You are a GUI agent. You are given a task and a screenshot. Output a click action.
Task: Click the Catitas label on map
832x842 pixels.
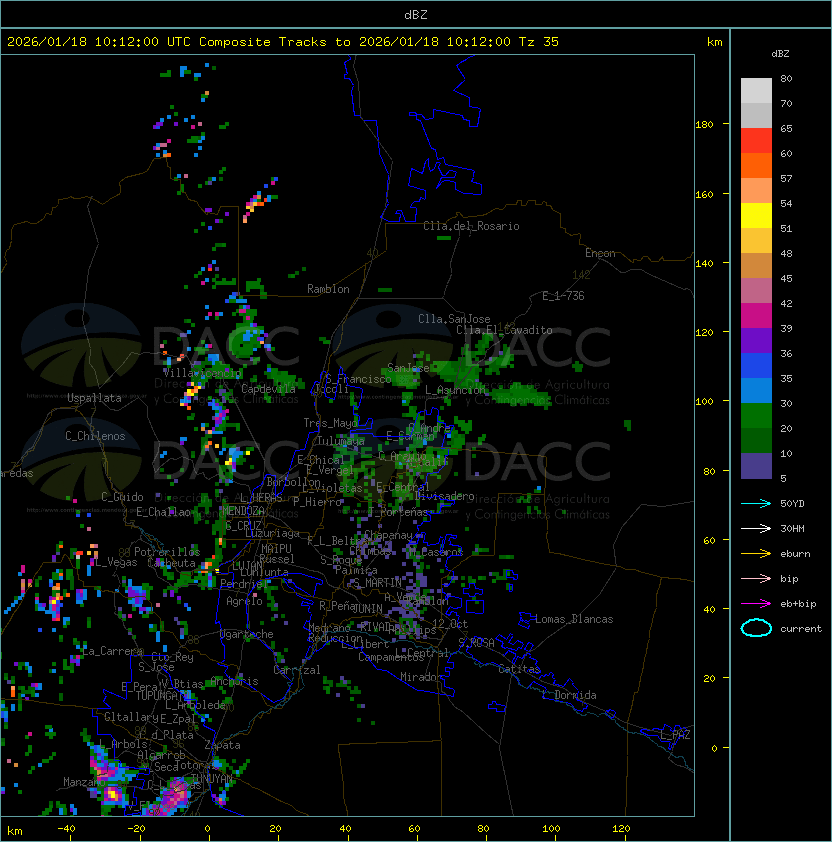coord(519,669)
